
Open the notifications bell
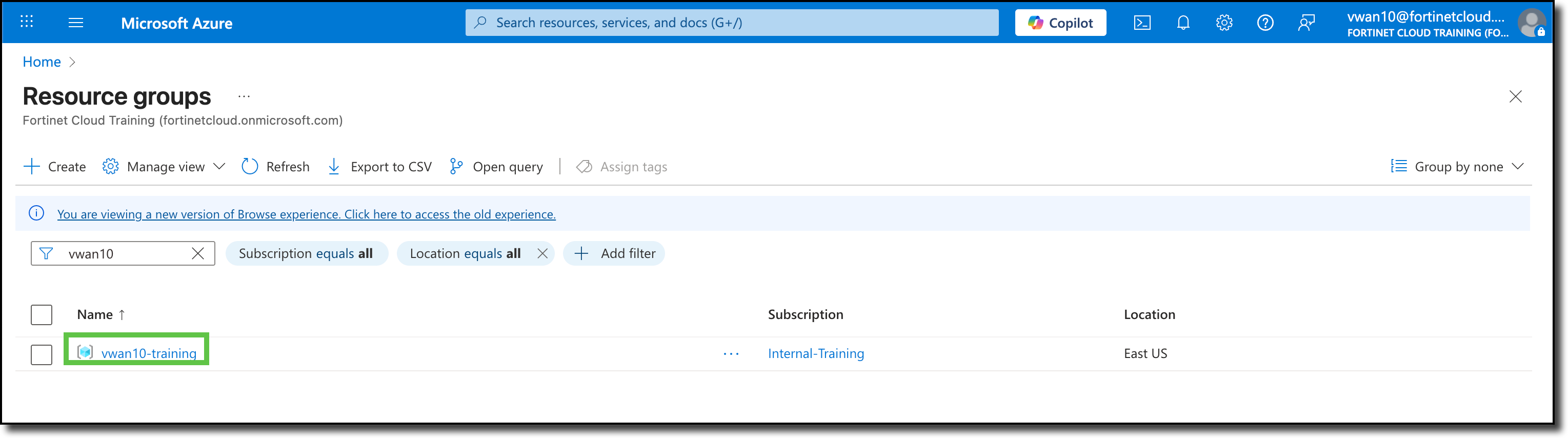click(1183, 23)
